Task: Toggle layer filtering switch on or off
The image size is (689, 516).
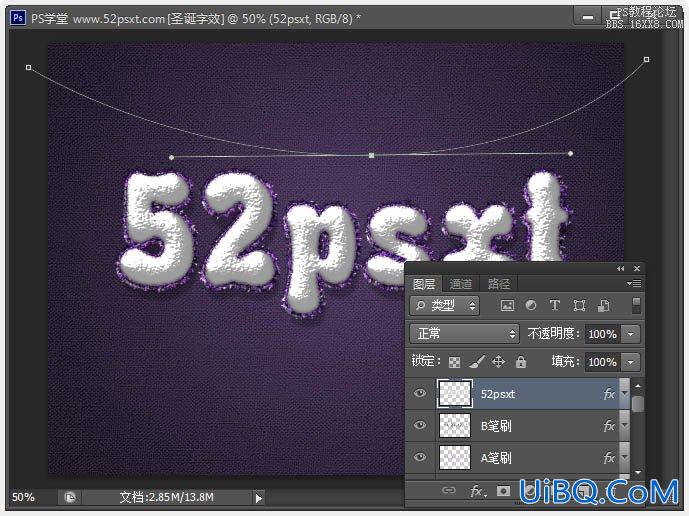Action: point(636,305)
